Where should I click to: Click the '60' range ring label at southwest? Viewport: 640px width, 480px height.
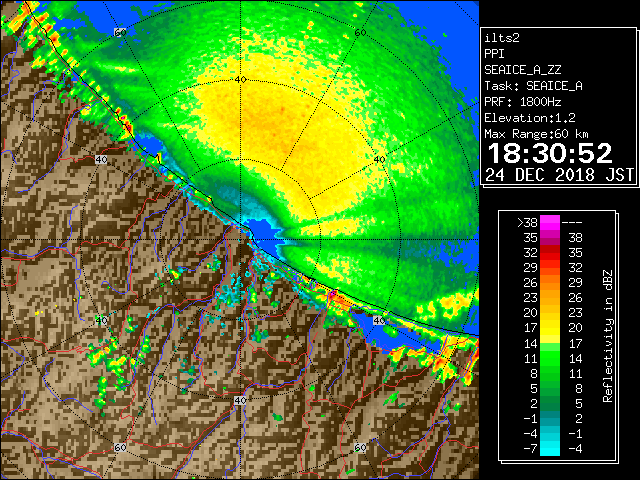[x=120, y=447]
